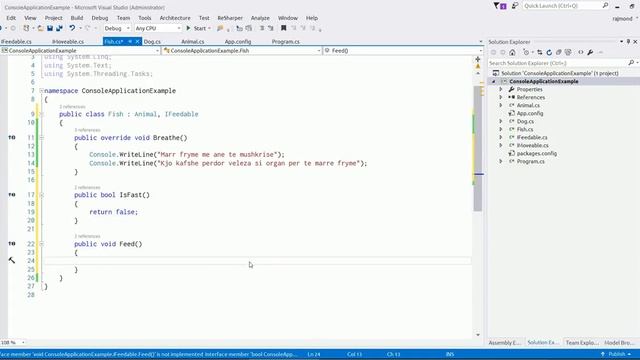Click the override marker icon beside line 11
The width and height of the screenshot is (640, 360).
(12, 138)
